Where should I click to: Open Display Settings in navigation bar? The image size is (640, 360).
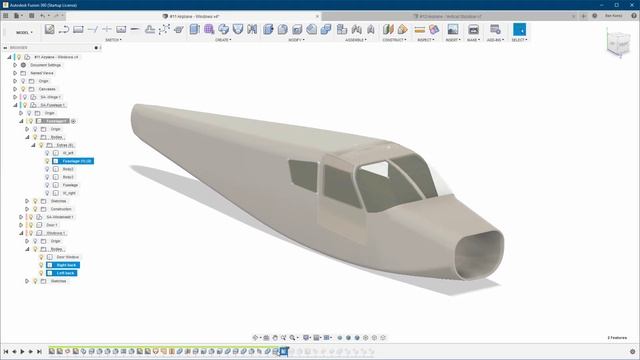click(306, 338)
